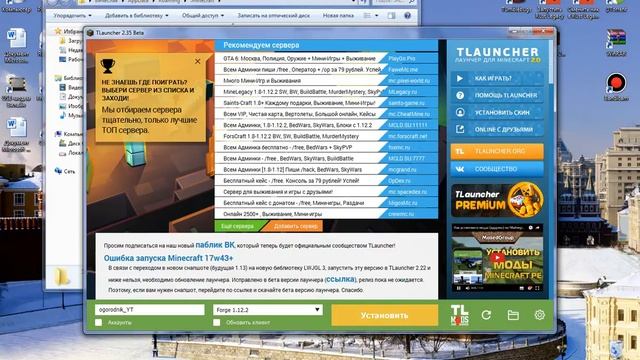640x360 pixels.
Task: Select 'Всем VIP, Чистая карта' server row
Action: 326,114
